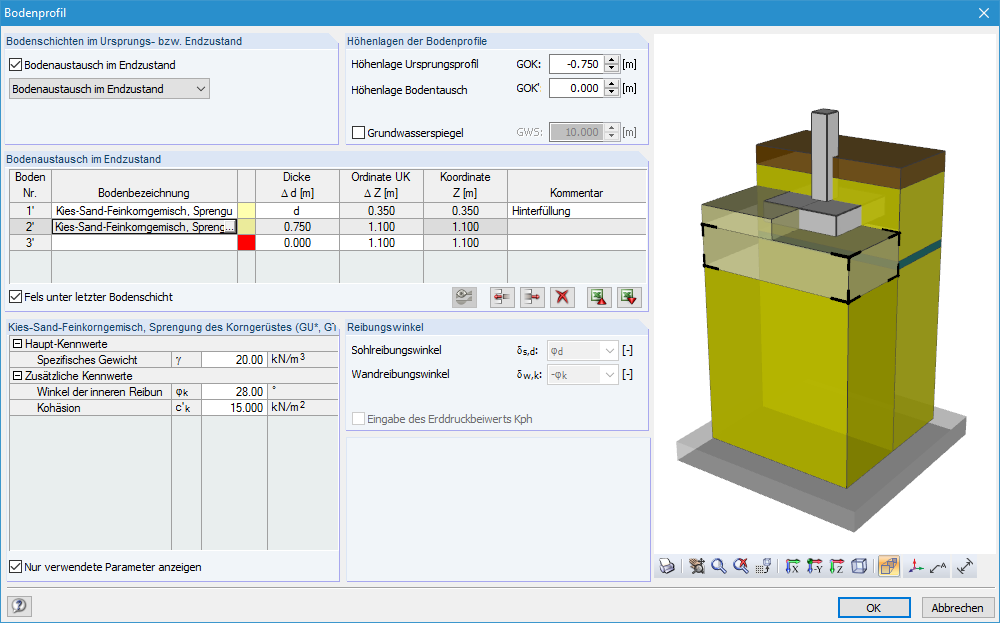Decrease Höhenlage Bodentausch GOK' value
Image resolution: width=1000 pixels, height=623 pixels.
[x=612, y=92]
